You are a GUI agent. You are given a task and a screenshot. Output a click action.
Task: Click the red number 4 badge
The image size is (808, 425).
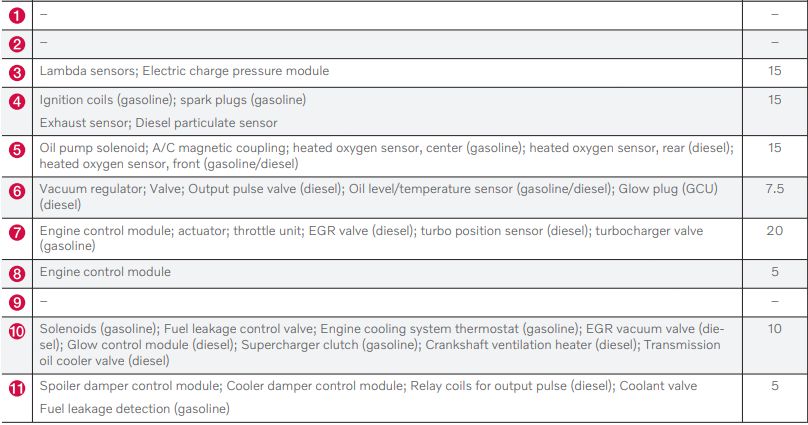16,101
